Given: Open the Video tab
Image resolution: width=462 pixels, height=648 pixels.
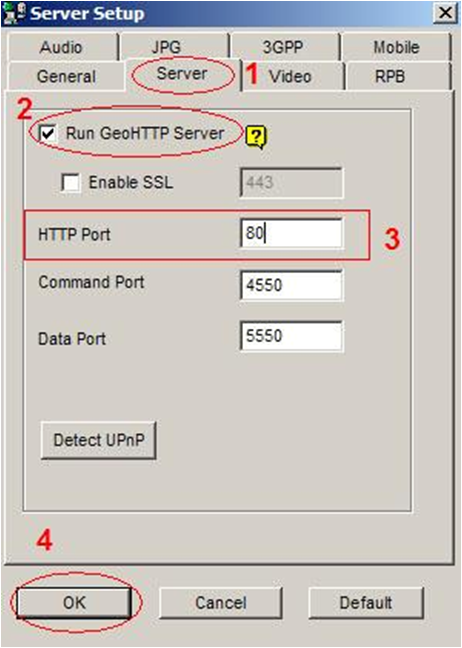Looking at the screenshot, I should point(291,76).
